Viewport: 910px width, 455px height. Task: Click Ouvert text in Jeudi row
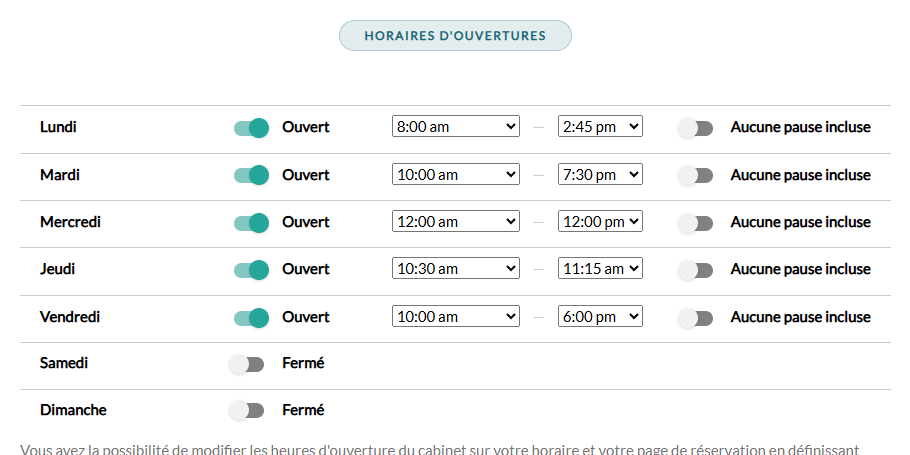(306, 269)
